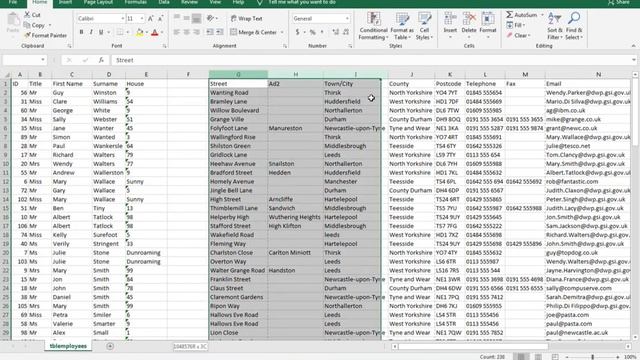Image resolution: width=640 pixels, height=360 pixels.
Task: Toggle Center horizontal alignment
Action: tap(187, 32)
